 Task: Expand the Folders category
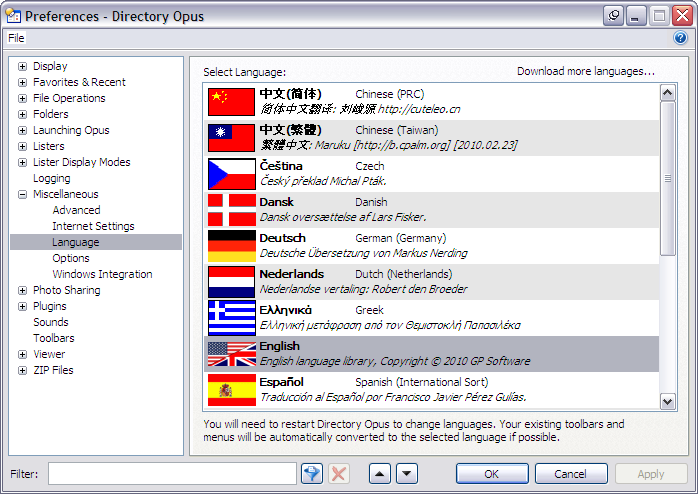coord(22,114)
